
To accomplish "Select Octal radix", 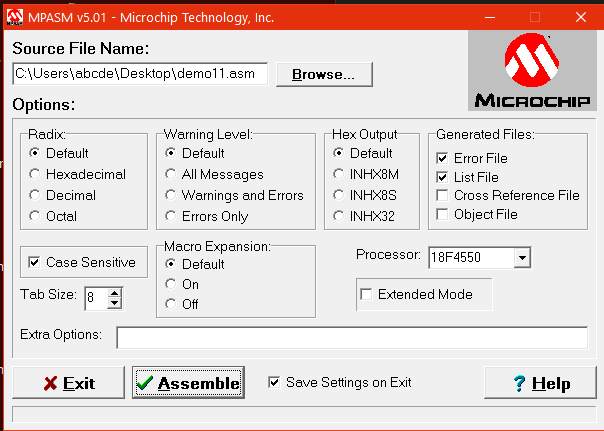I will (35, 216).
